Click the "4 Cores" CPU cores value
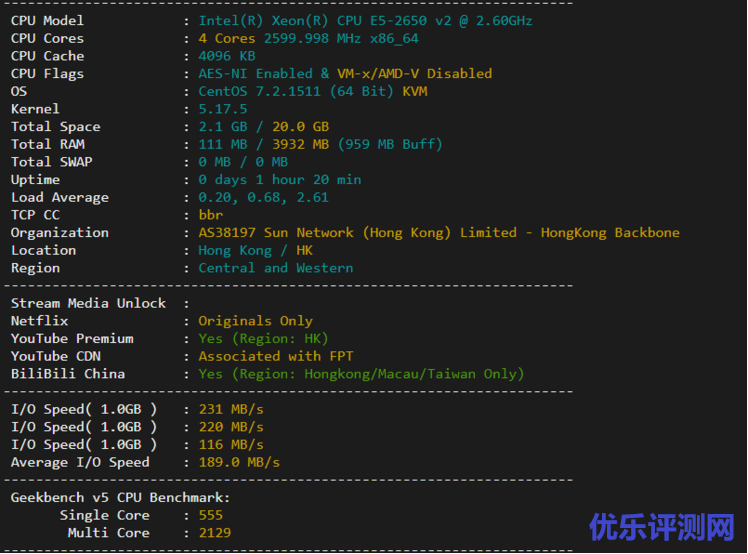This screenshot has width=748, height=554. (x=227, y=39)
